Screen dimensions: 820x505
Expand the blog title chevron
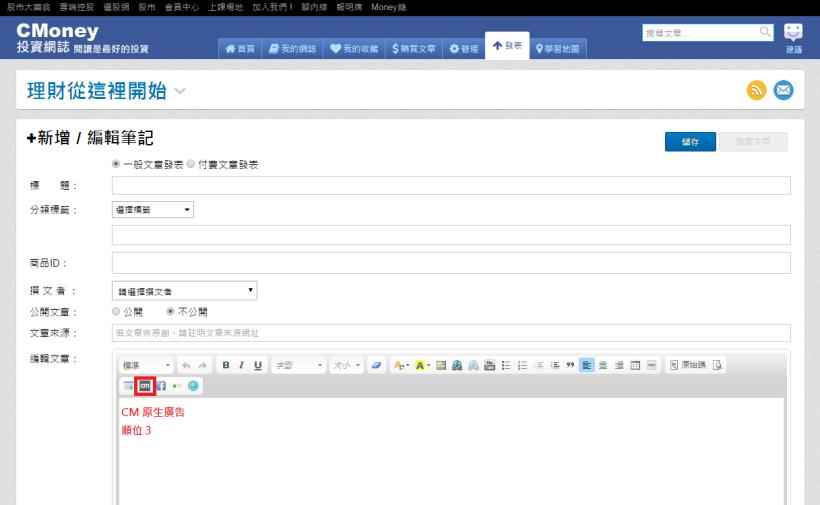[x=180, y=91]
